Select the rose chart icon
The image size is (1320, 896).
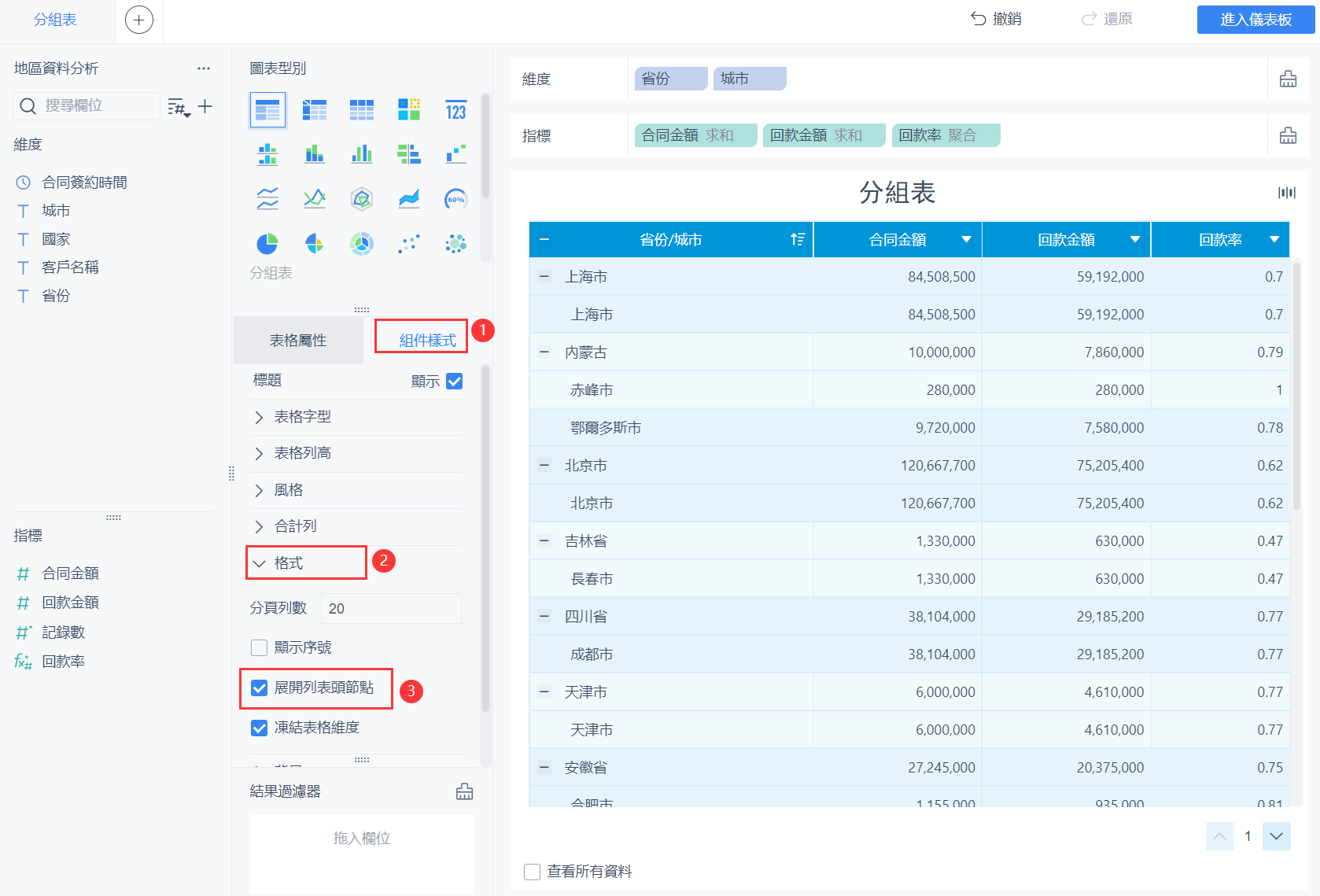315,244
